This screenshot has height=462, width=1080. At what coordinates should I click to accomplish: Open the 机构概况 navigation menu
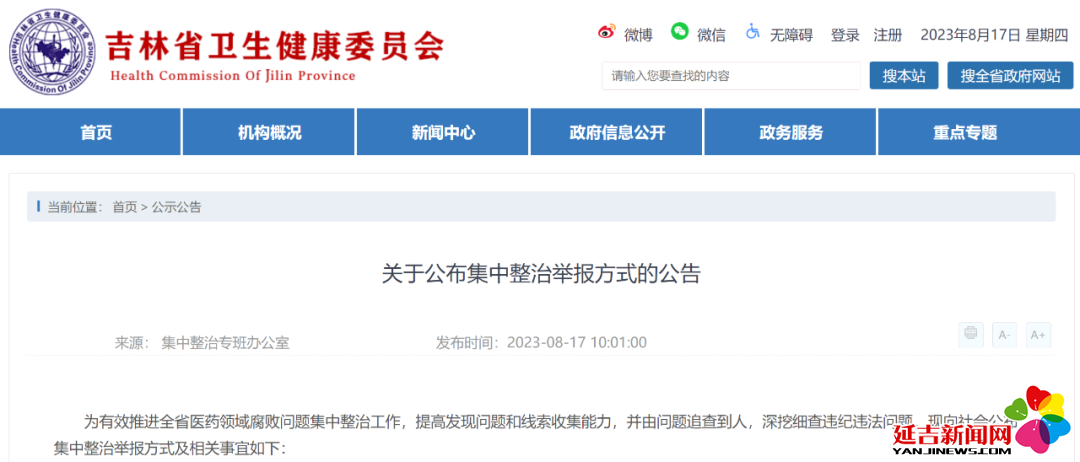click(x=269, y=133)
